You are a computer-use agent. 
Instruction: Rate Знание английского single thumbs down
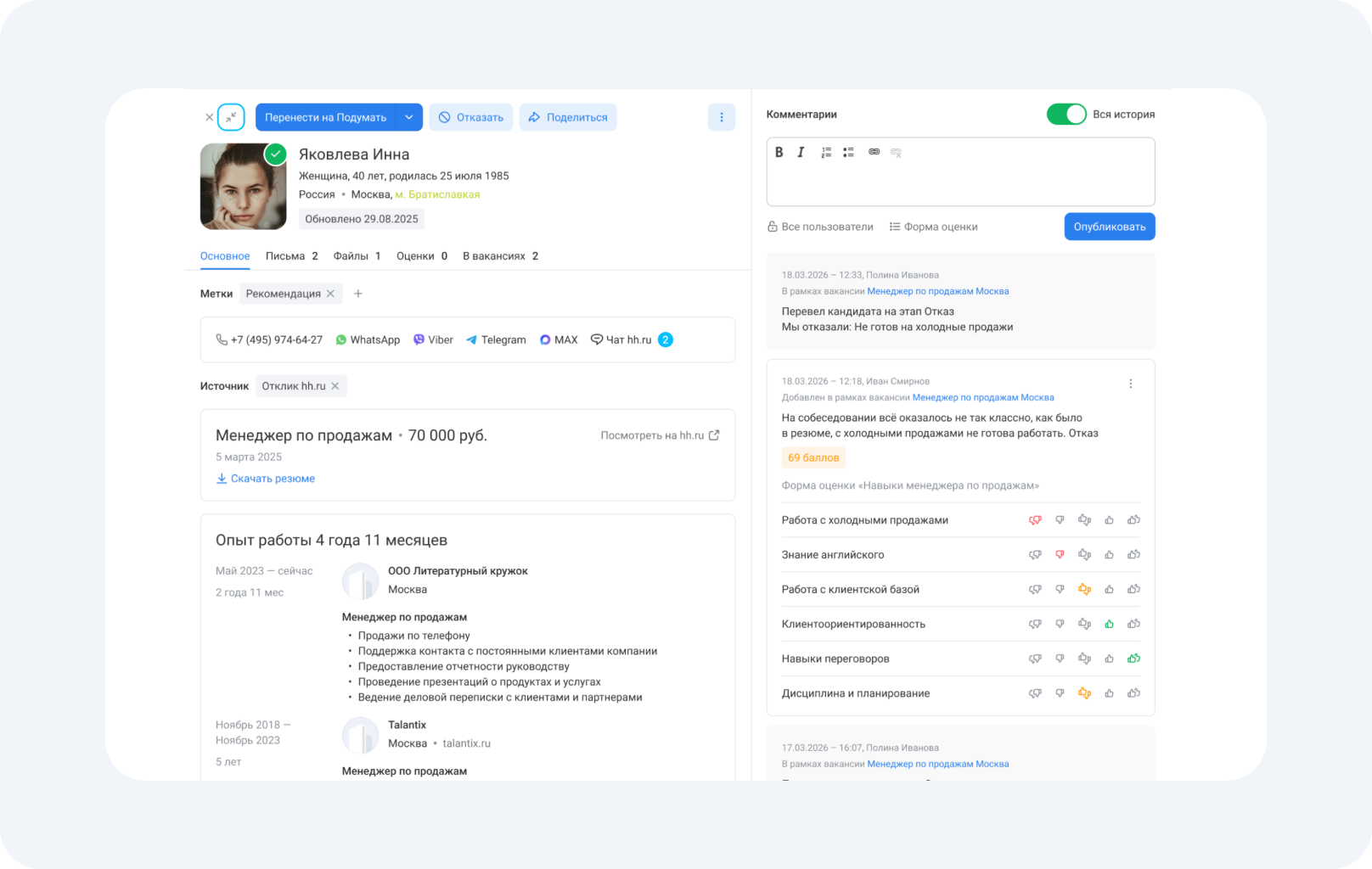tap(1060, 555)
